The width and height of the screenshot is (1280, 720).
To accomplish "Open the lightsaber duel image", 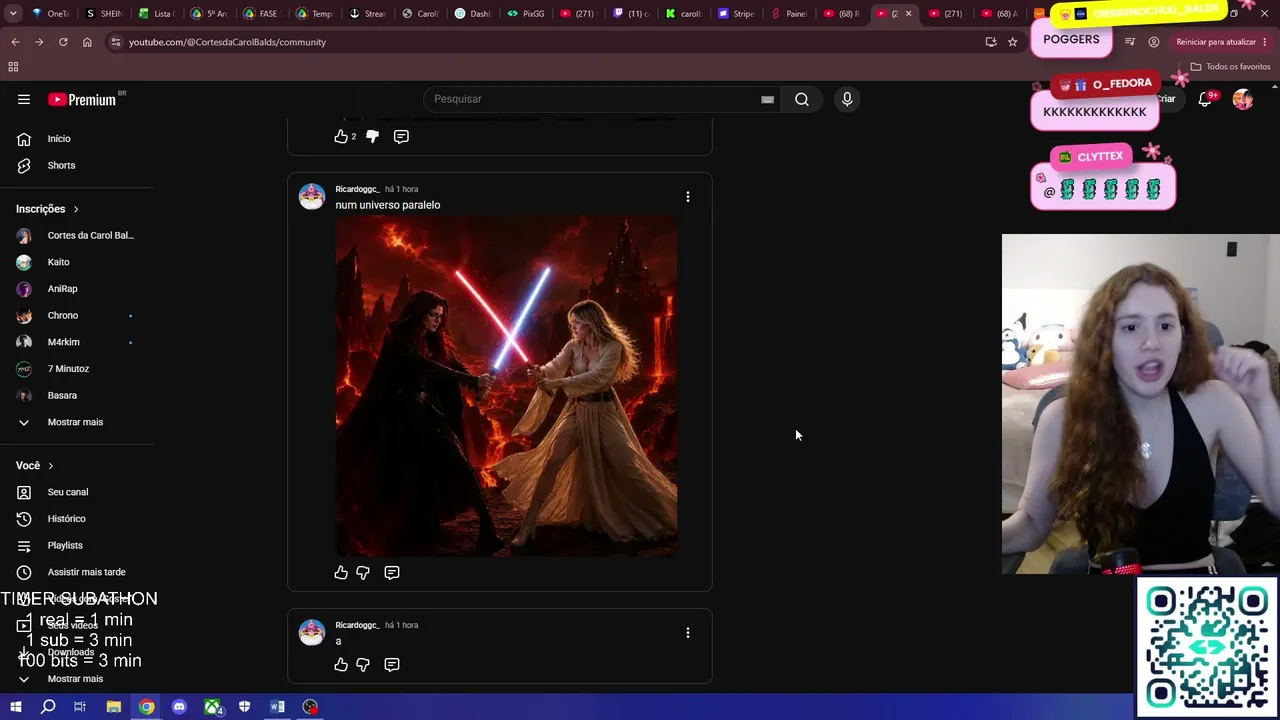I will 506,386.
